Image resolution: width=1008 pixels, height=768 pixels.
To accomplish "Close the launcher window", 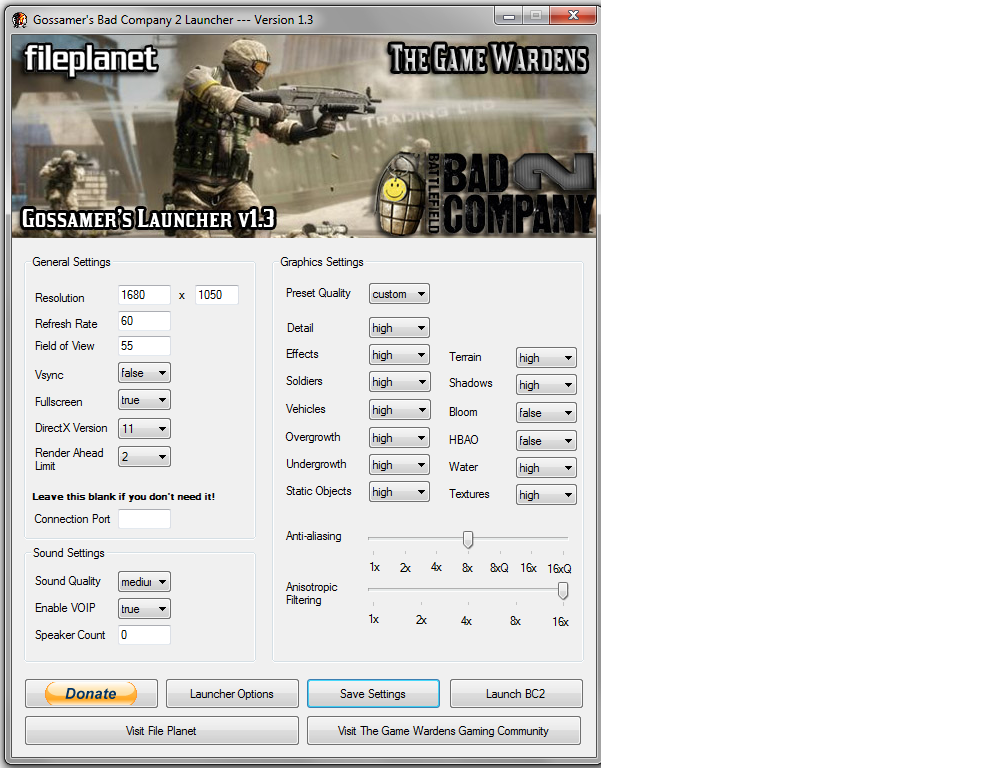I will 573,15.
